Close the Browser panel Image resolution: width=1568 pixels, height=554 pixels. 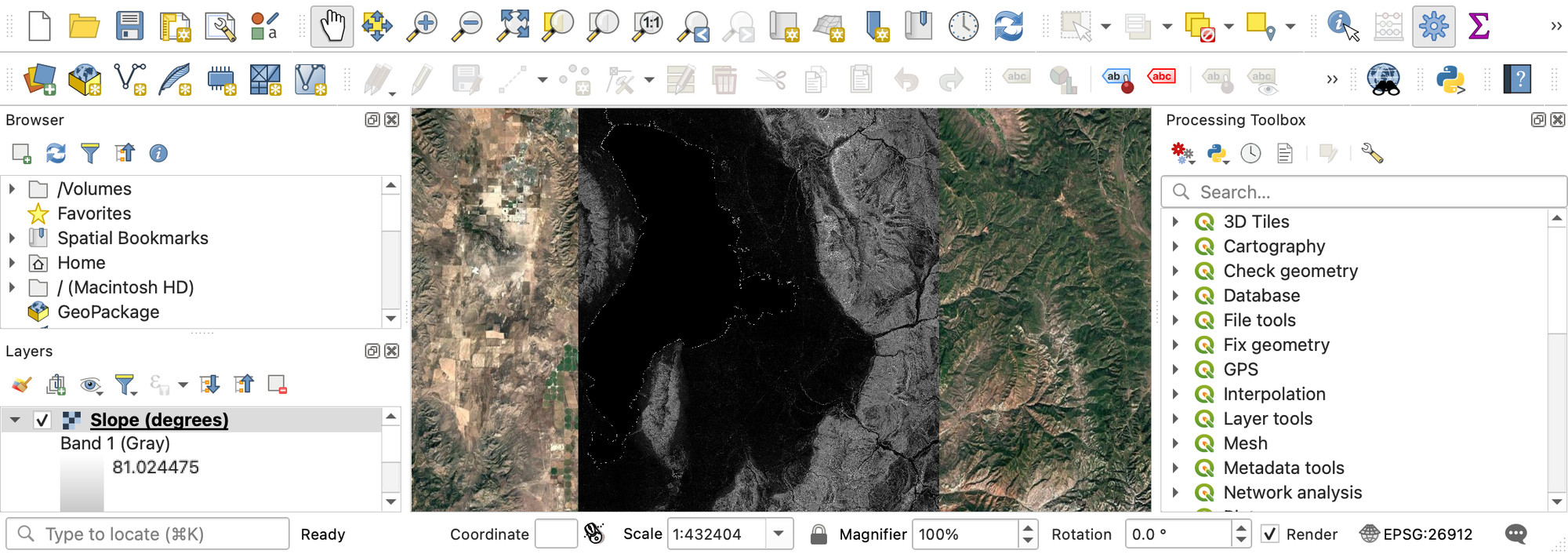[x=392, y=120]
